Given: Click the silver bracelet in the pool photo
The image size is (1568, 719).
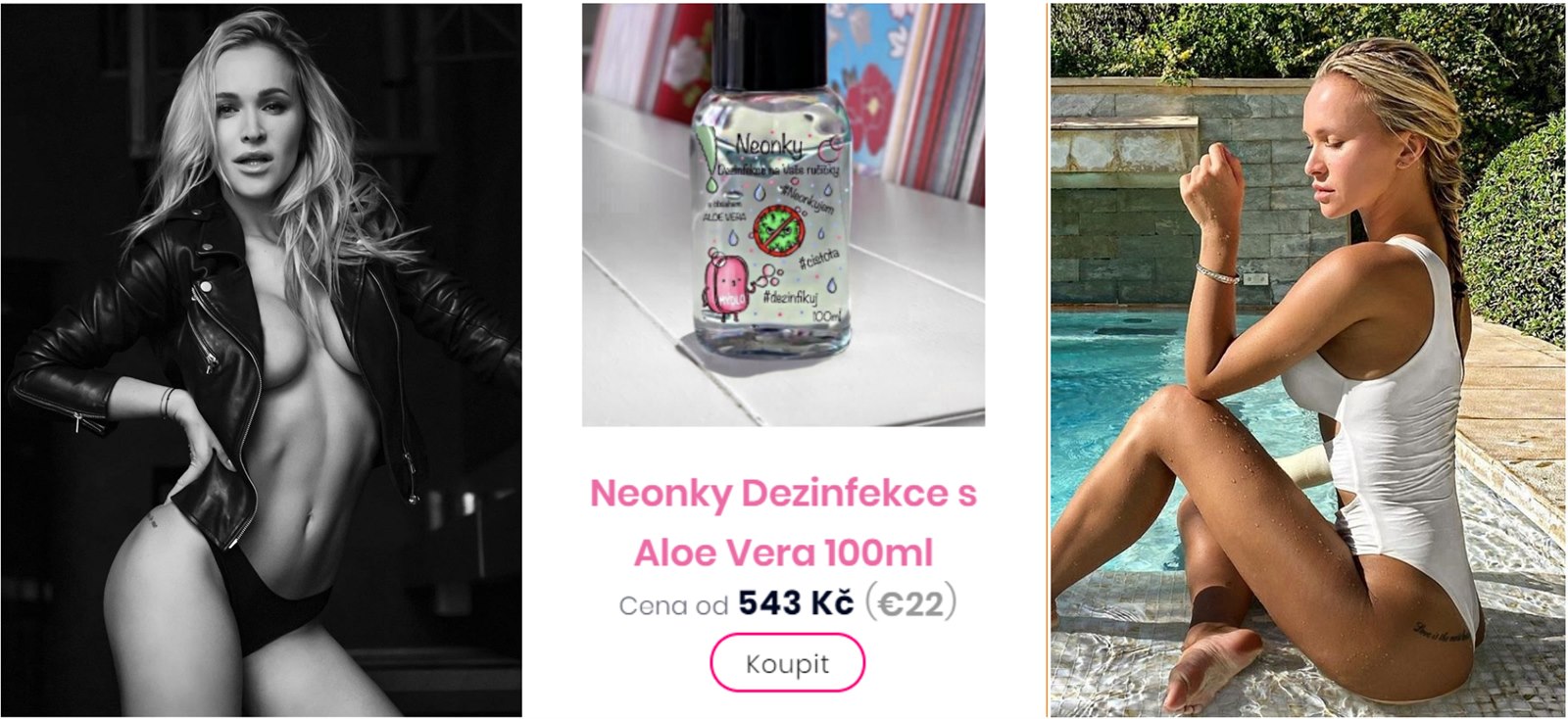Looking at the screenshot, I should [1217, 273].
